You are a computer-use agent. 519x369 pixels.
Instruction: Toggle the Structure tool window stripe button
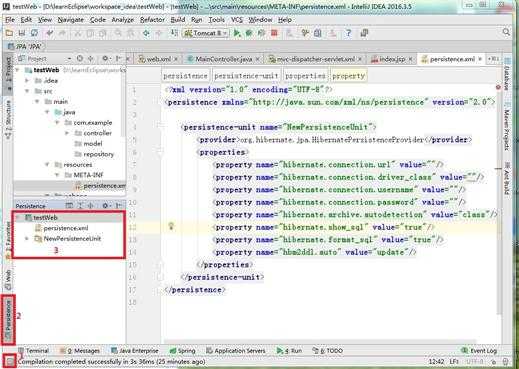coord(8,121)
